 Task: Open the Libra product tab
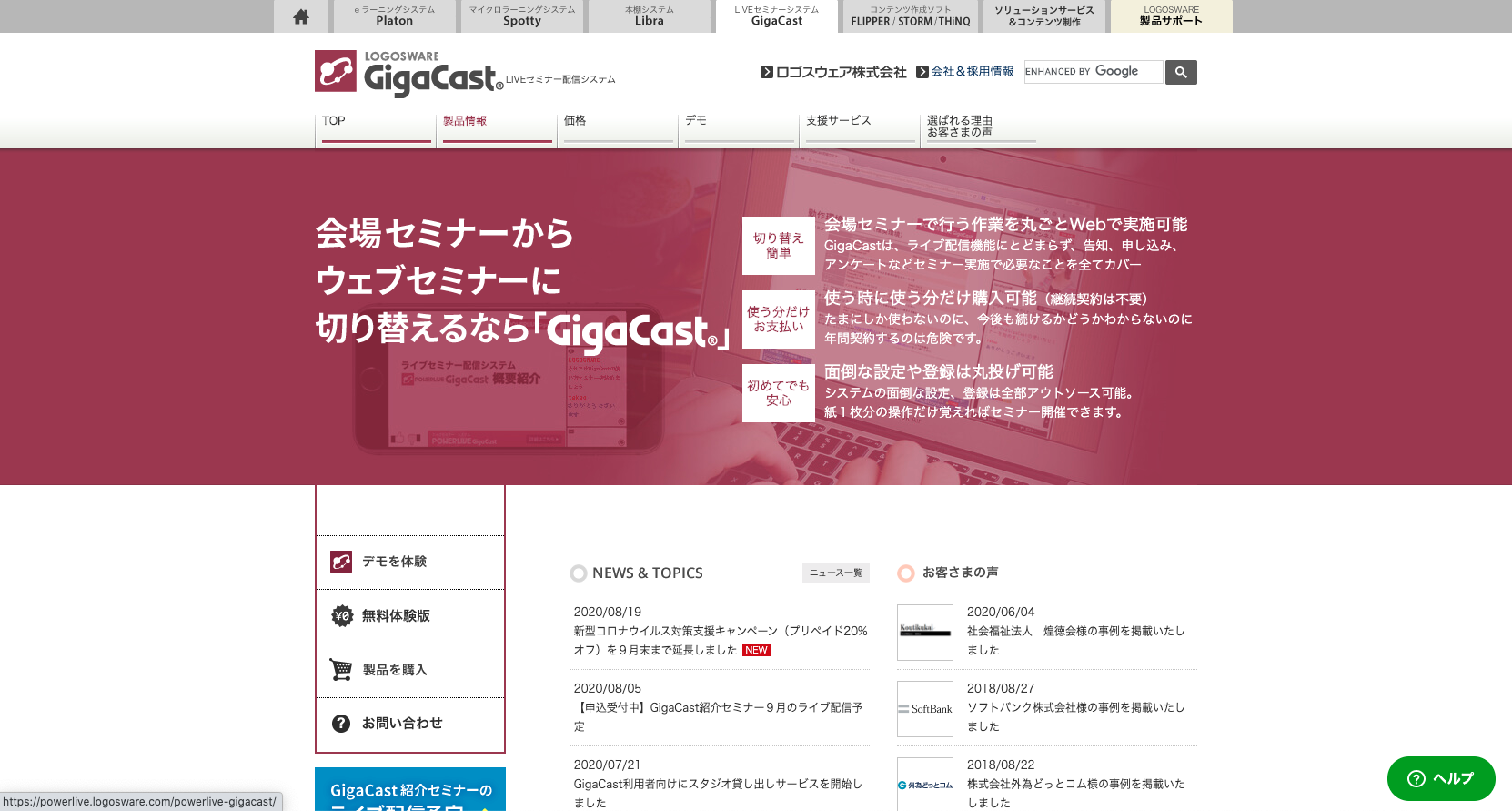[650, 16]
